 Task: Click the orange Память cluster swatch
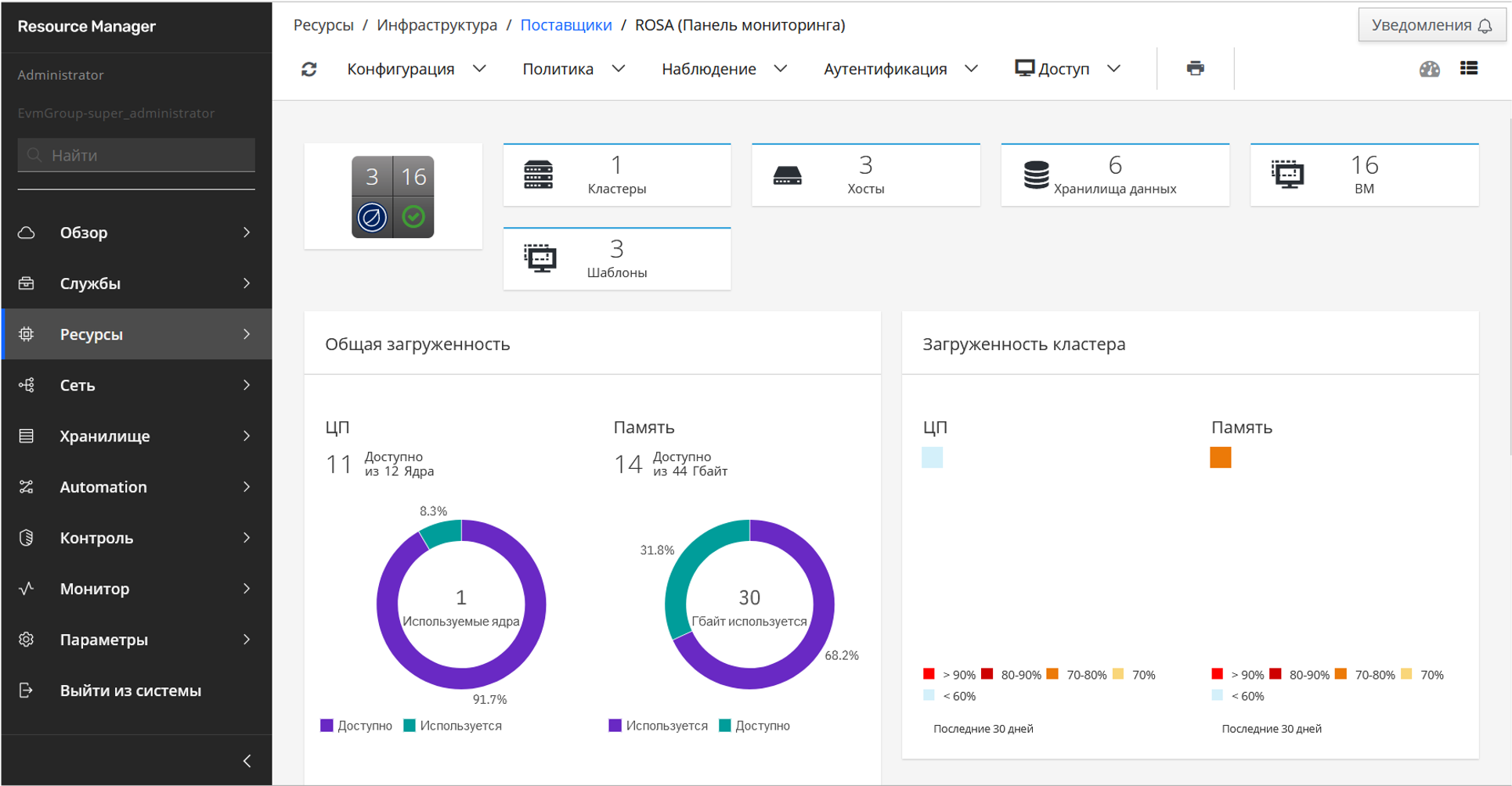[x=1220, y=457]
